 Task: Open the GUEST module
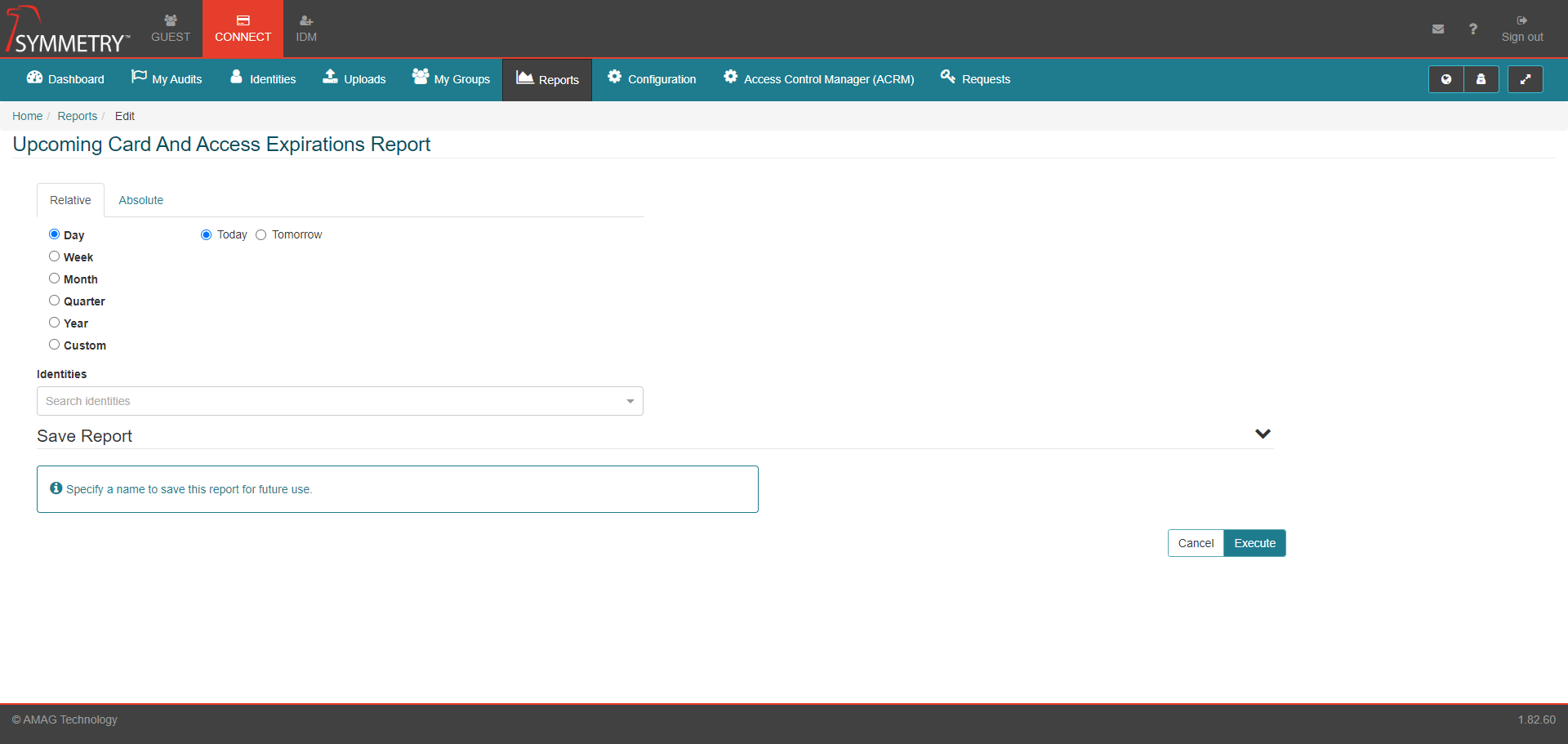coord(170,29)
